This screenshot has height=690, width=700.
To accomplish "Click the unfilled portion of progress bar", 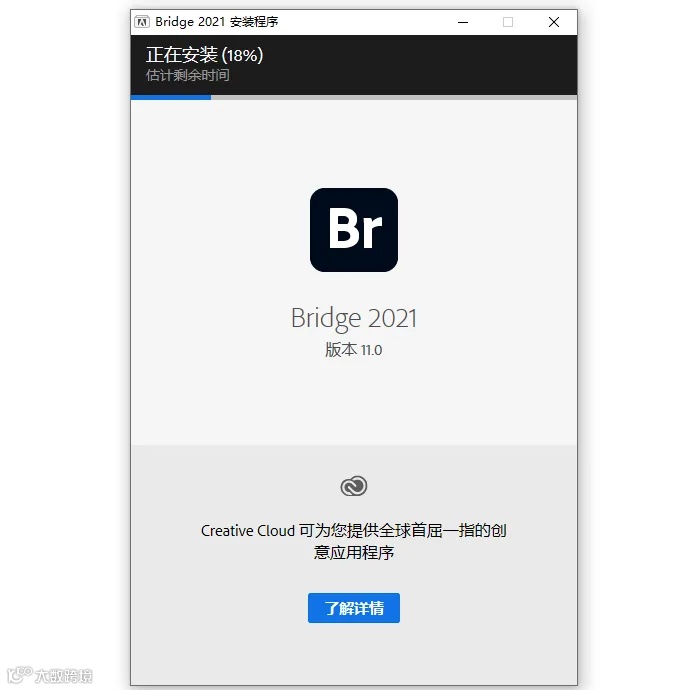I will (x=394, y=97).
